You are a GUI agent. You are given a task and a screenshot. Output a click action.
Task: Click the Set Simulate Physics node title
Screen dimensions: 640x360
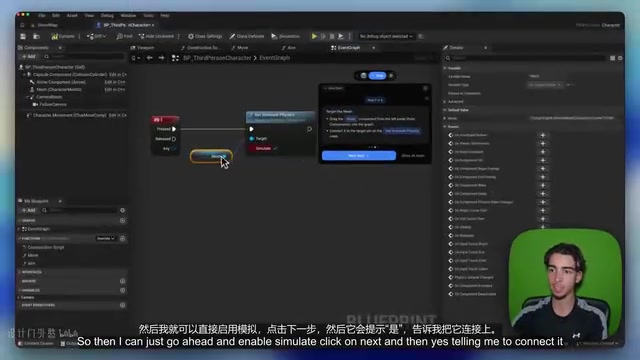tap(274, 115)
